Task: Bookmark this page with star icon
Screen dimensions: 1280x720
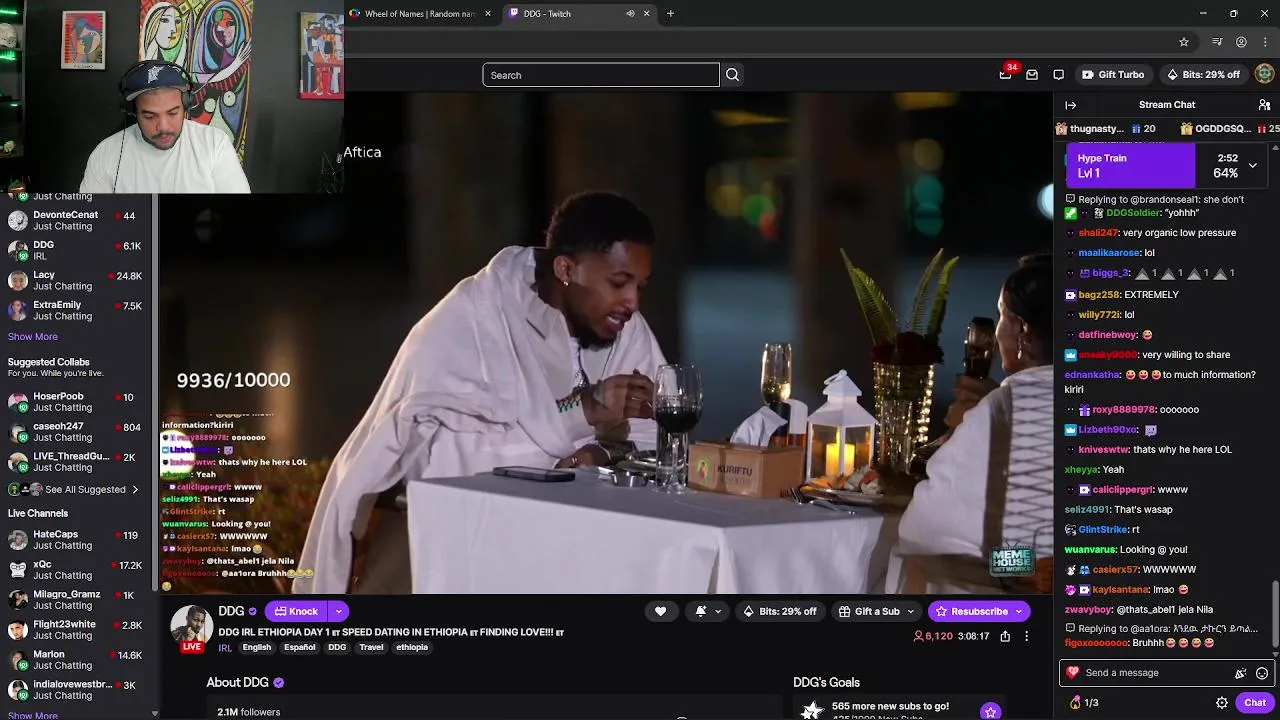Action: coord(1184,42)
